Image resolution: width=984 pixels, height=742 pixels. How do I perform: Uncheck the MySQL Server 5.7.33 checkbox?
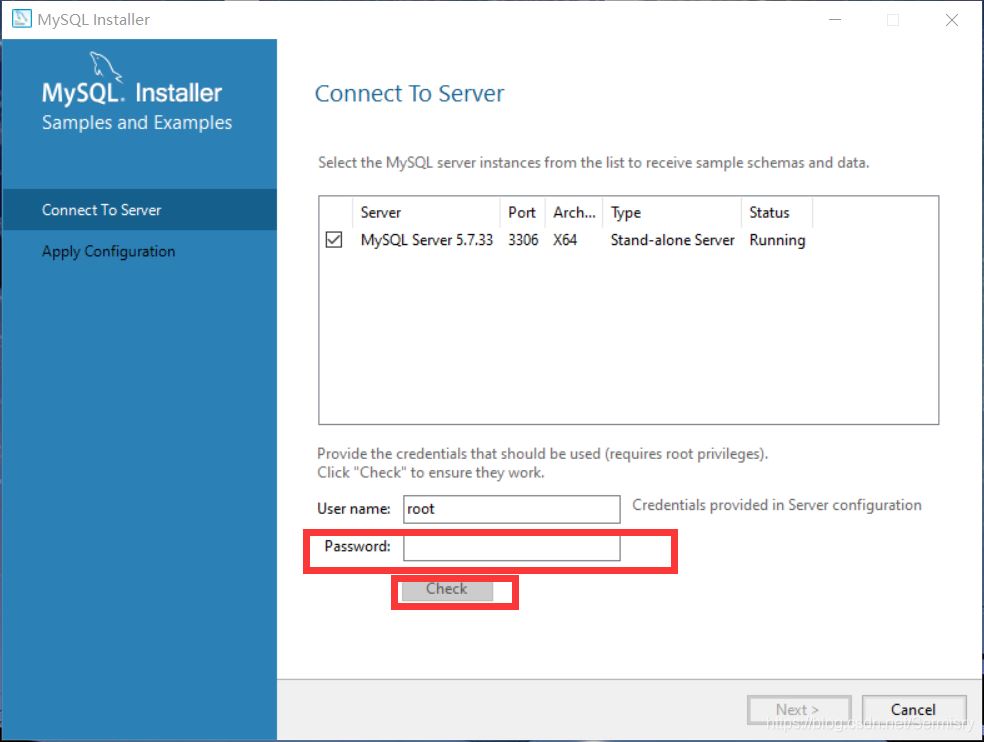tap(334, 240)
